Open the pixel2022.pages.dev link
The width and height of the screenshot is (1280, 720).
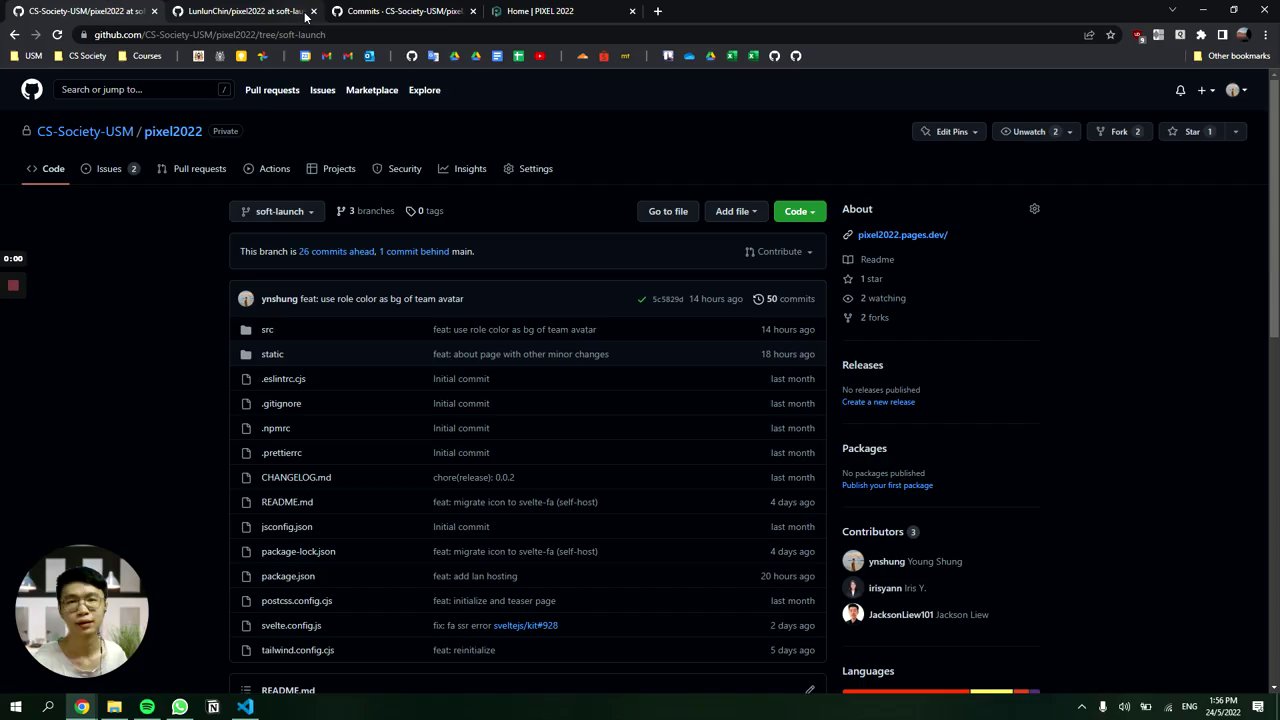tap(902, 235)
